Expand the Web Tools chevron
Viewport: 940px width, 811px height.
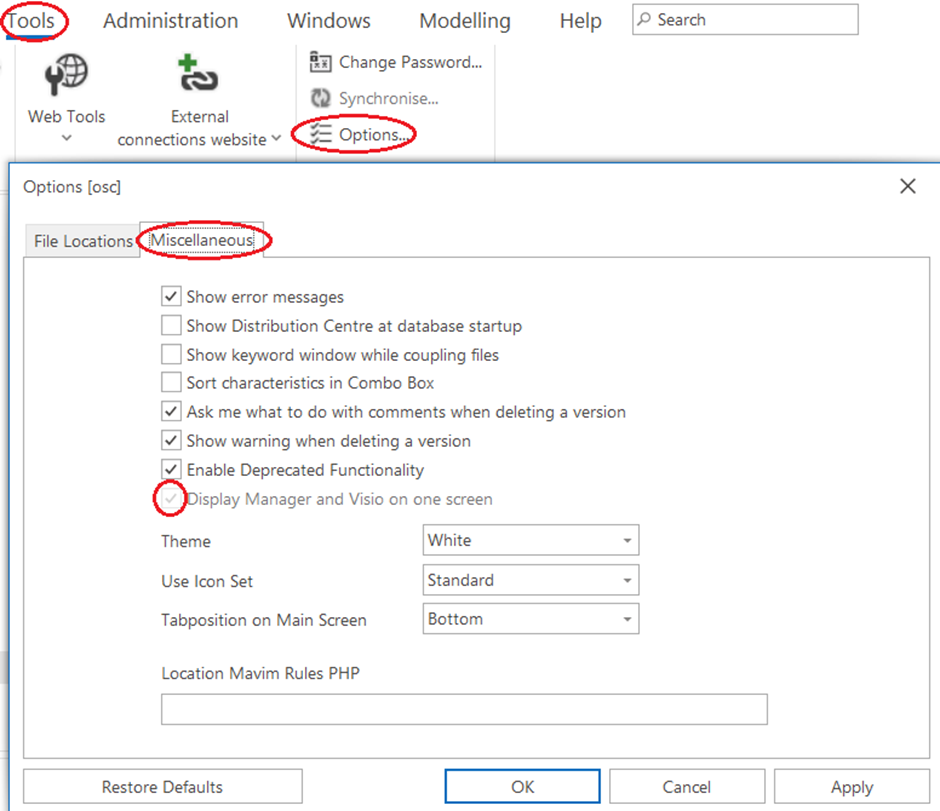coord(67,139)
